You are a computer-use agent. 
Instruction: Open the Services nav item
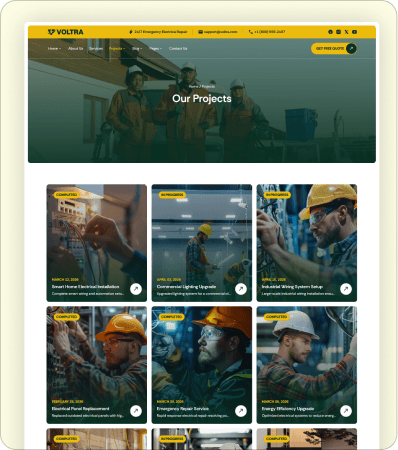pos(96,49)
